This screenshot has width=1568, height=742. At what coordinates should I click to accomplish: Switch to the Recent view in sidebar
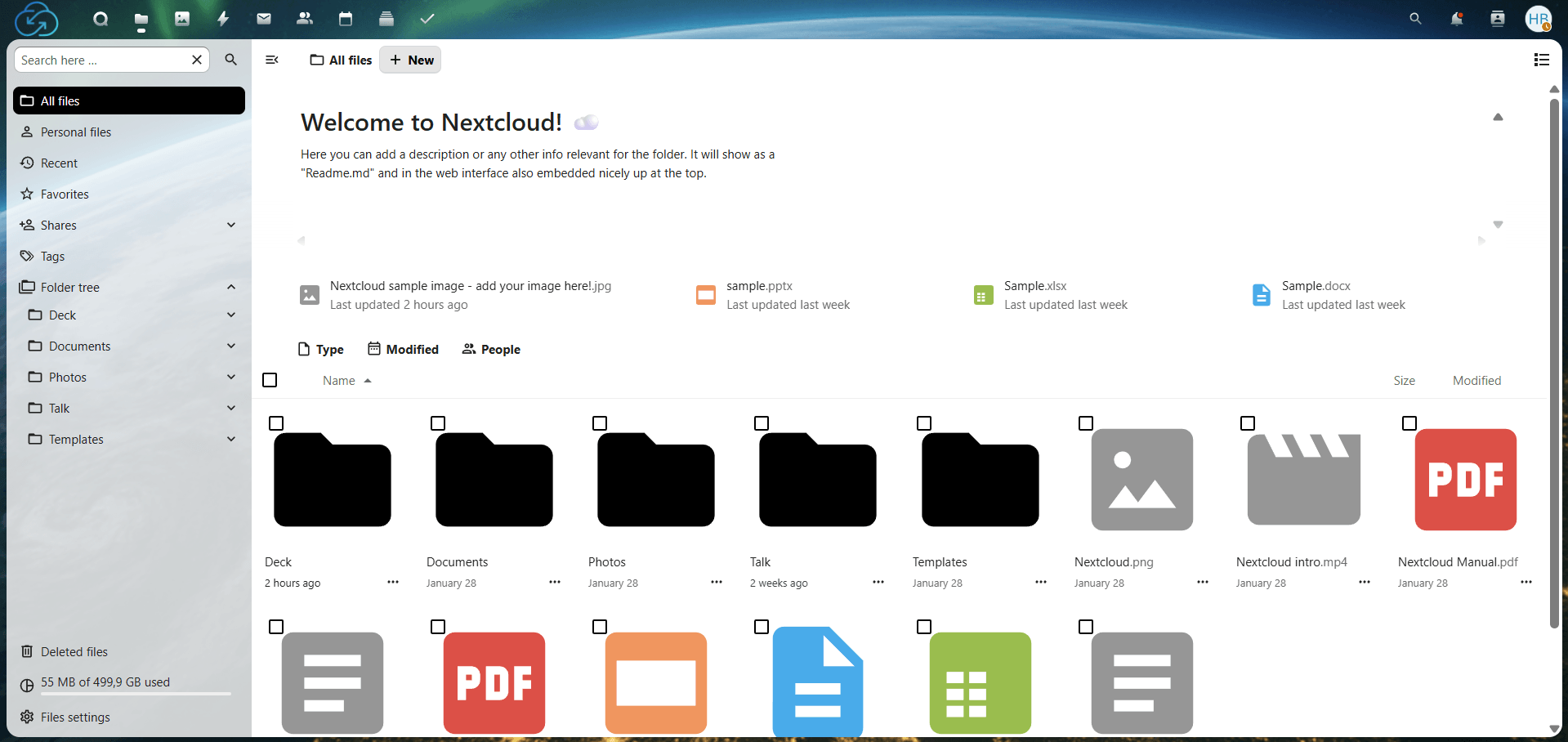[x=58, y=163]
